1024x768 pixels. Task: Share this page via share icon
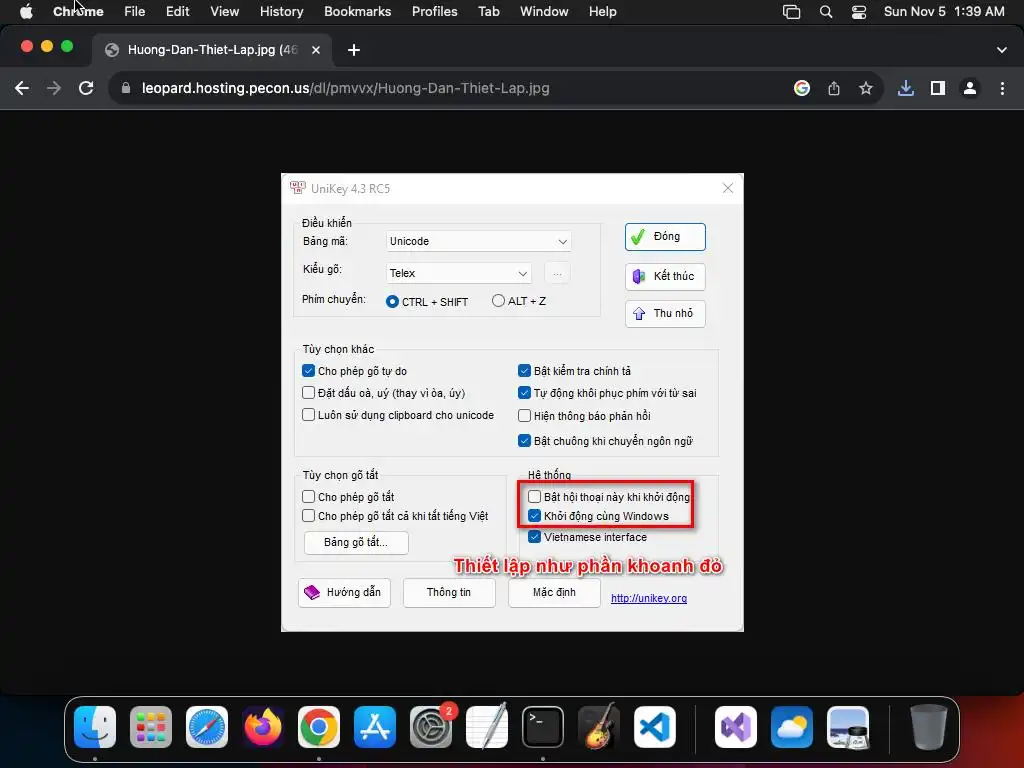(834, 88)
